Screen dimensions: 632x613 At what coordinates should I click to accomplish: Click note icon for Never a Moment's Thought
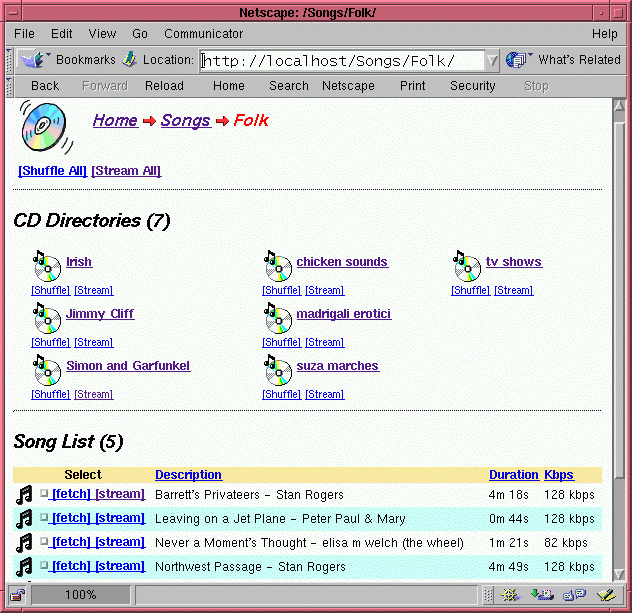24,542
